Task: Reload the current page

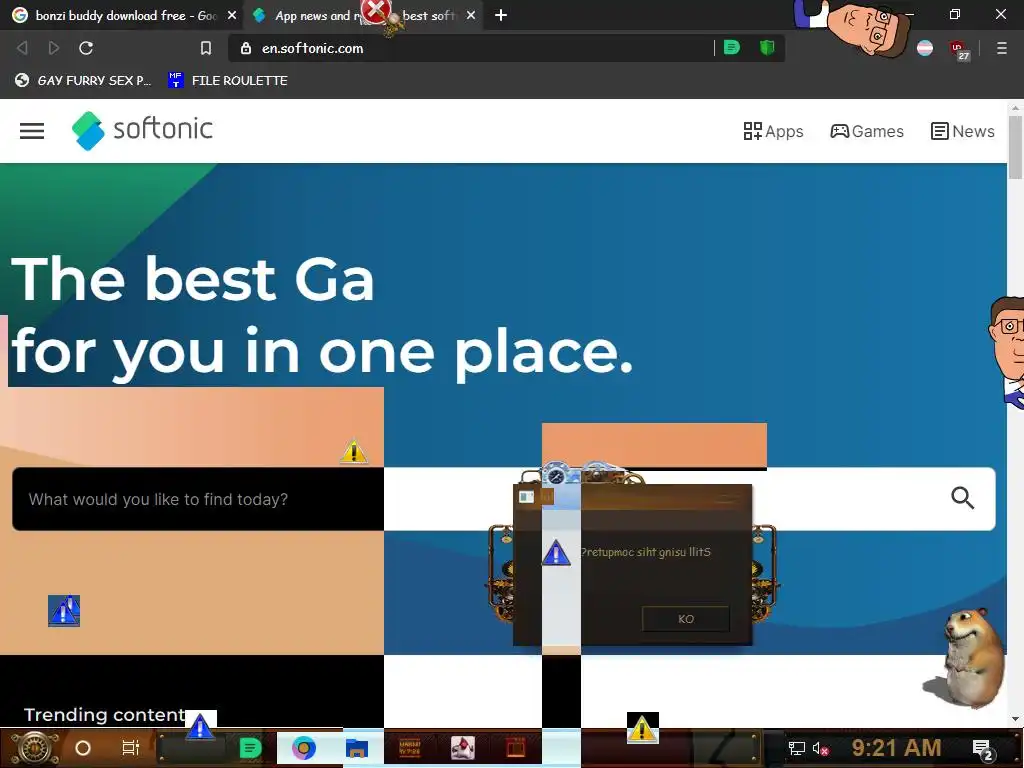Action: pyautogui.click(x=86, y=48)
